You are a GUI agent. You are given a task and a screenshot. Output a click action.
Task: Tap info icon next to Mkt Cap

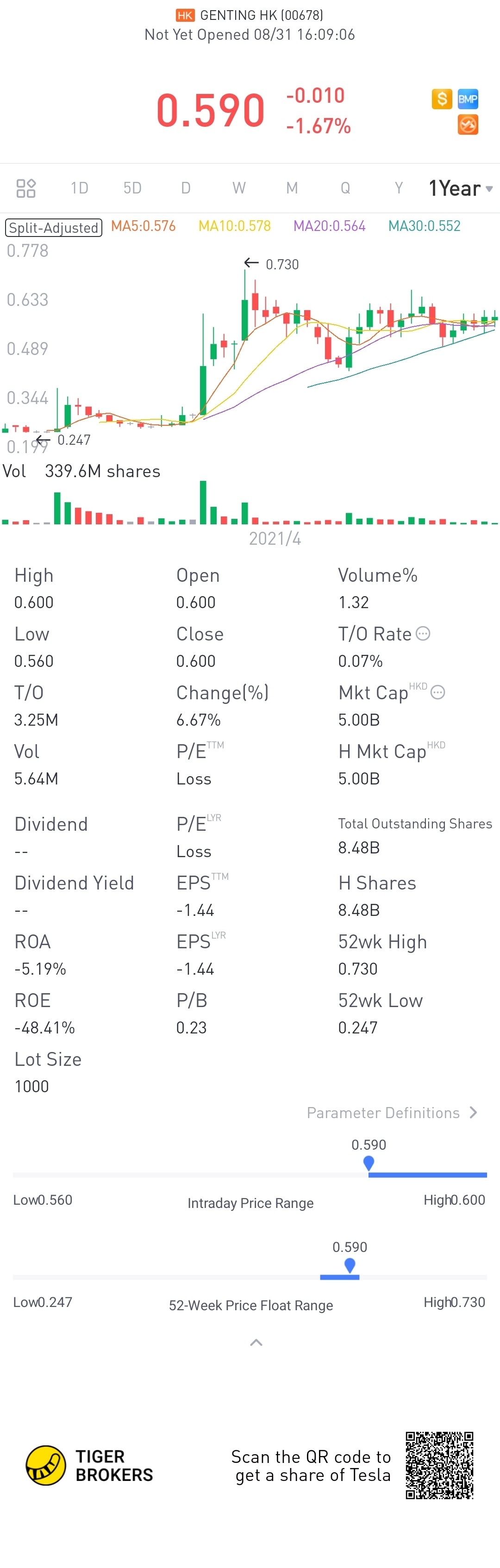point(438,692)
